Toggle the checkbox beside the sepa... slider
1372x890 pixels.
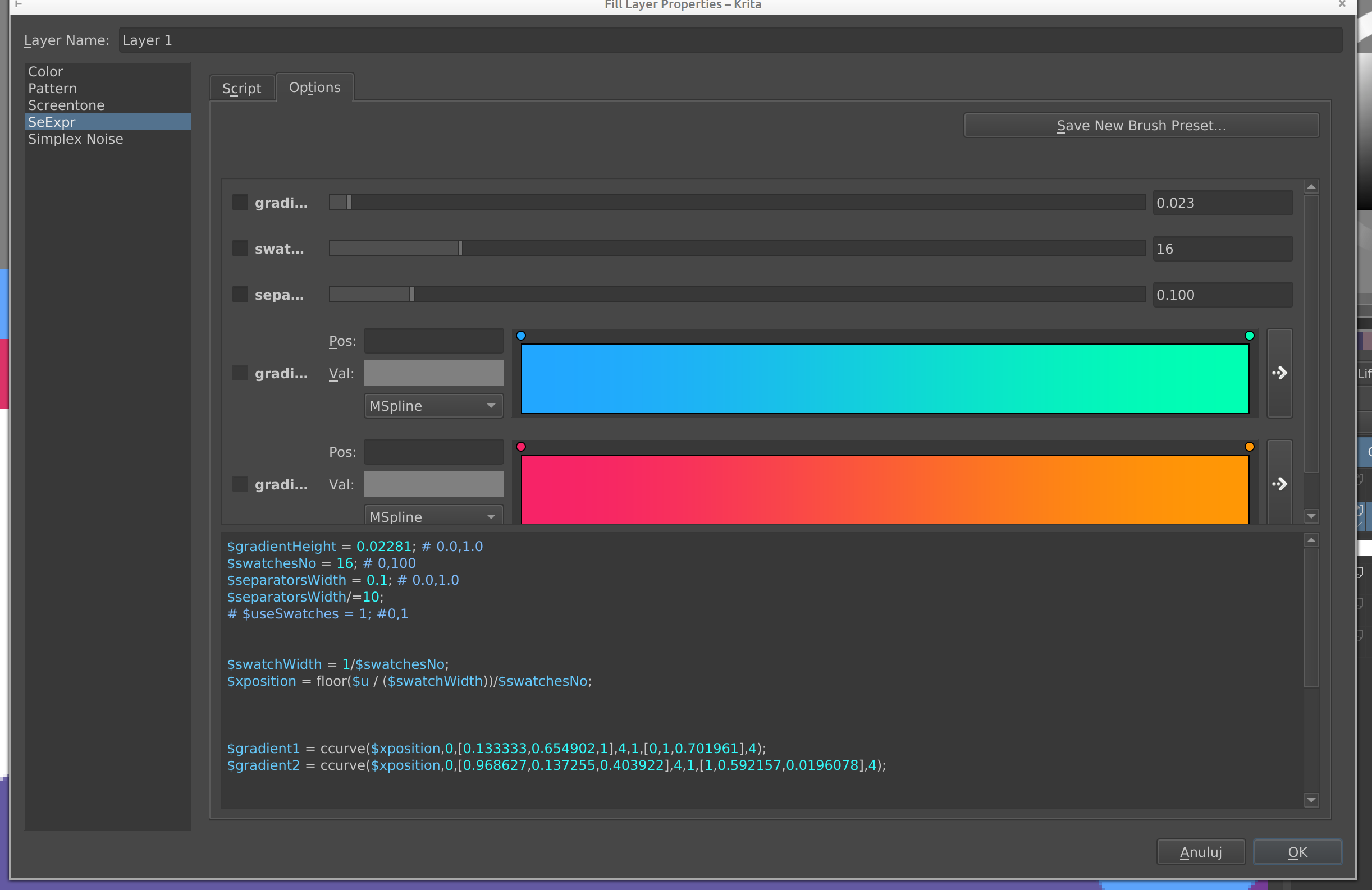[x=240, y=295]
